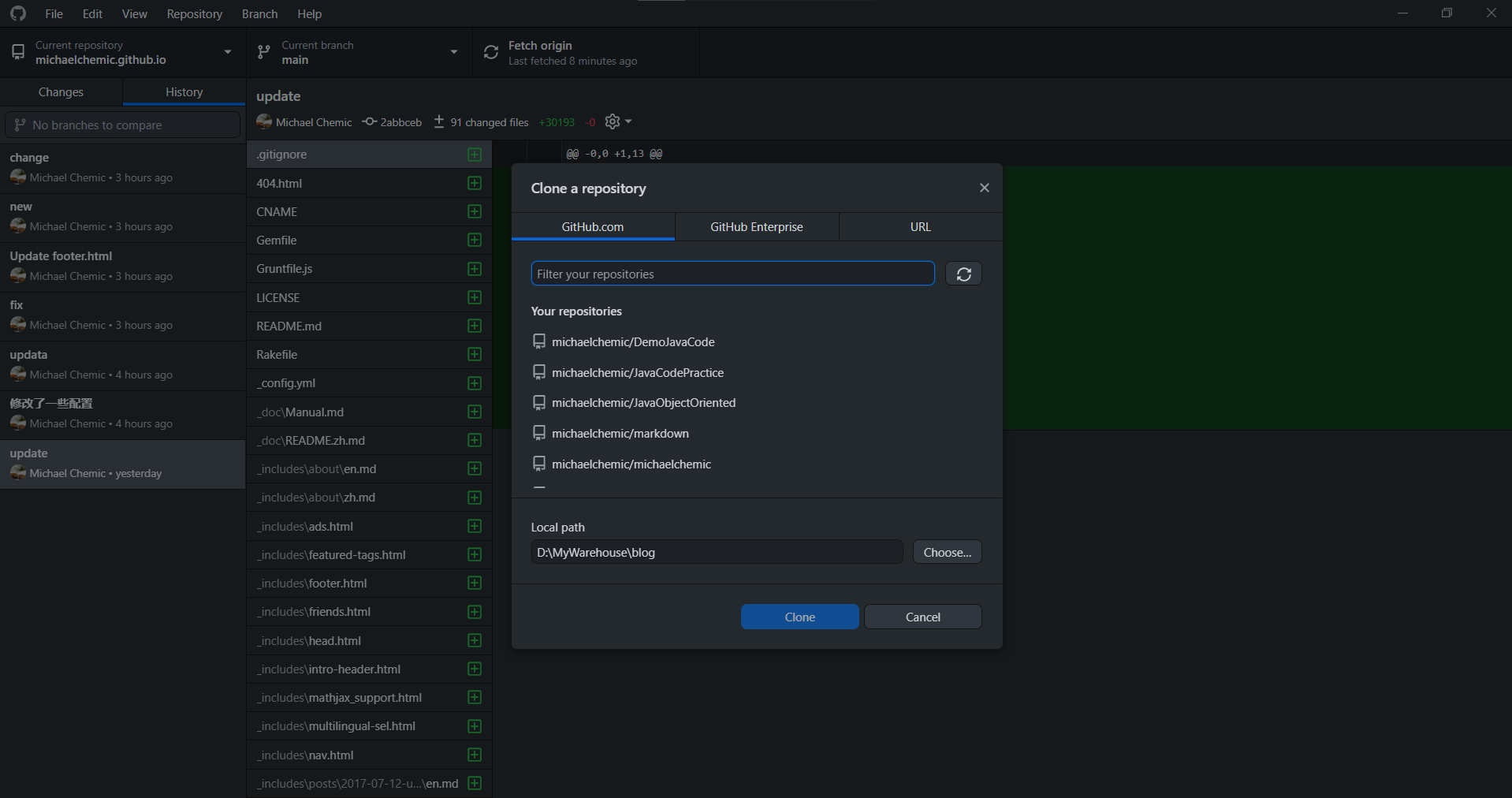Select the 'new' commit in history

(123, 217)
